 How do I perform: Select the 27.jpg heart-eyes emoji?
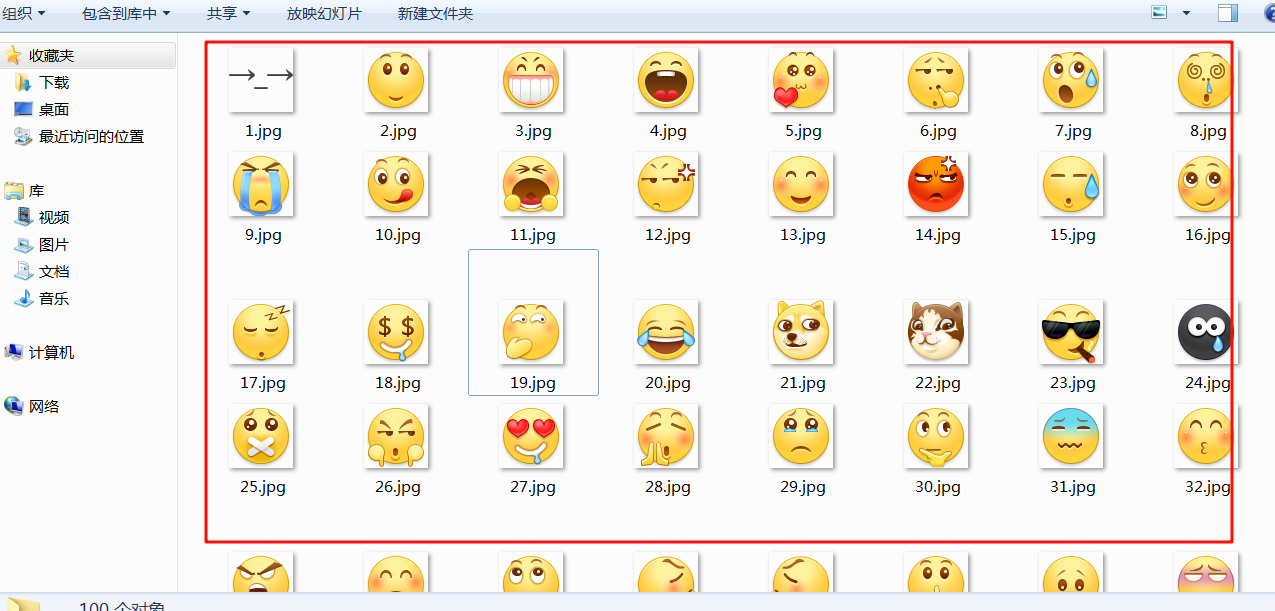pyautogui.click(x=531, y=436)
